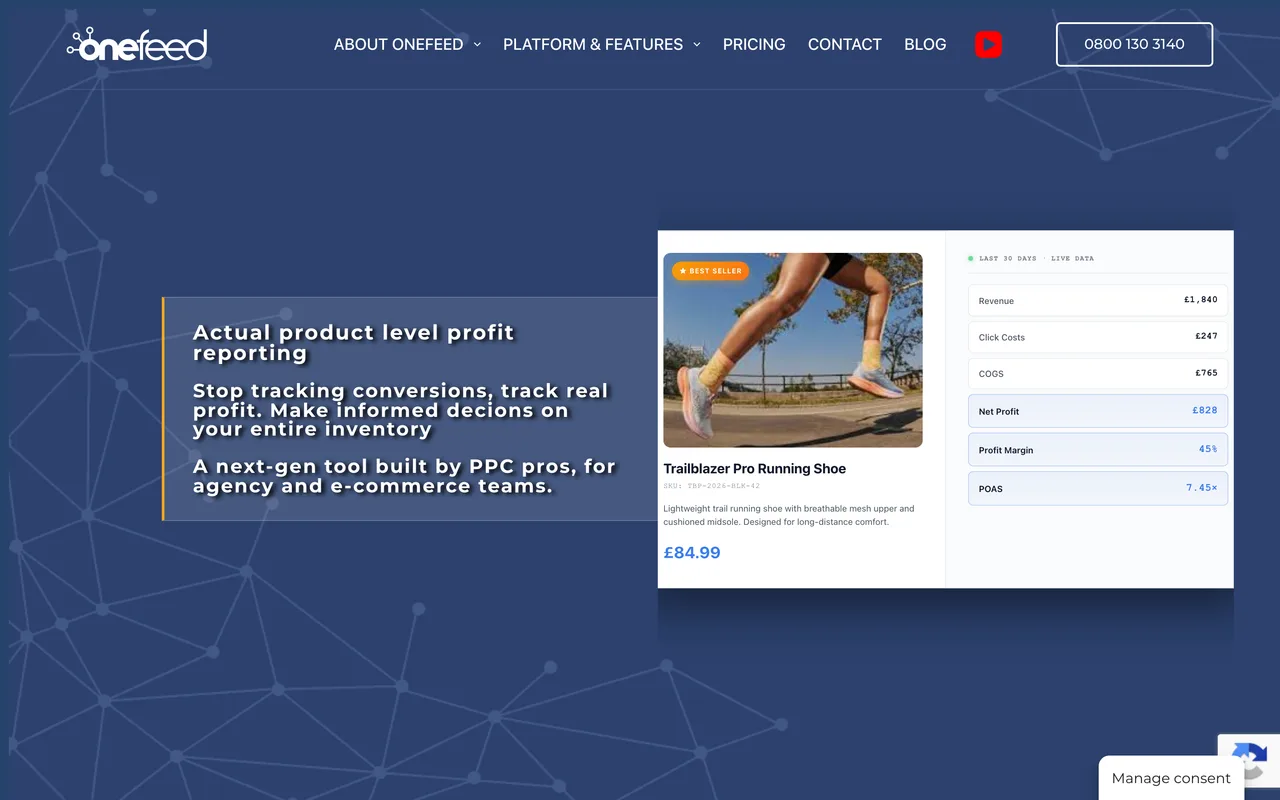Expand the Platform & Features chevron

pyautogui.click(x=697, y=44)
